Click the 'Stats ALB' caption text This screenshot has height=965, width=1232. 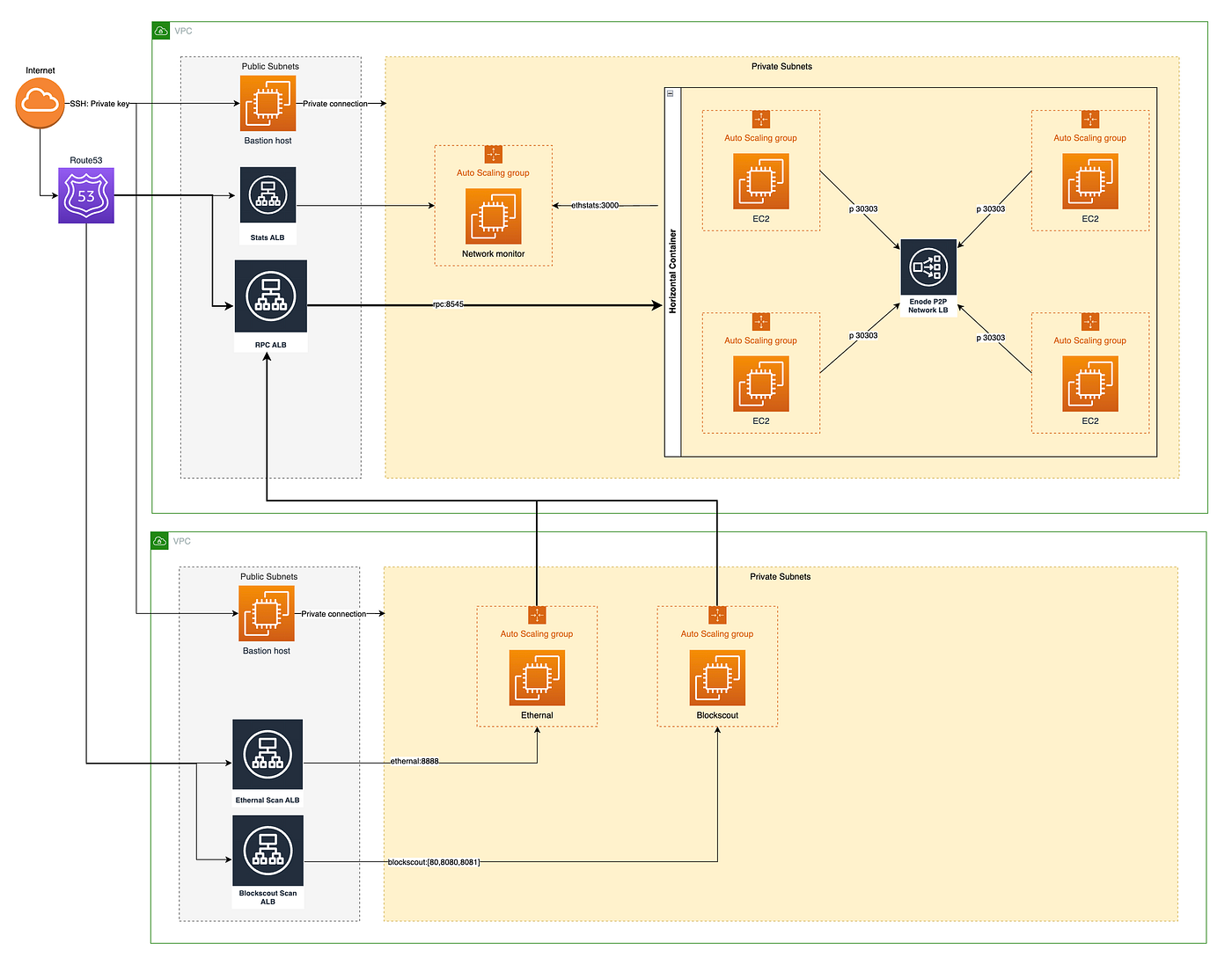click(268, 238)
